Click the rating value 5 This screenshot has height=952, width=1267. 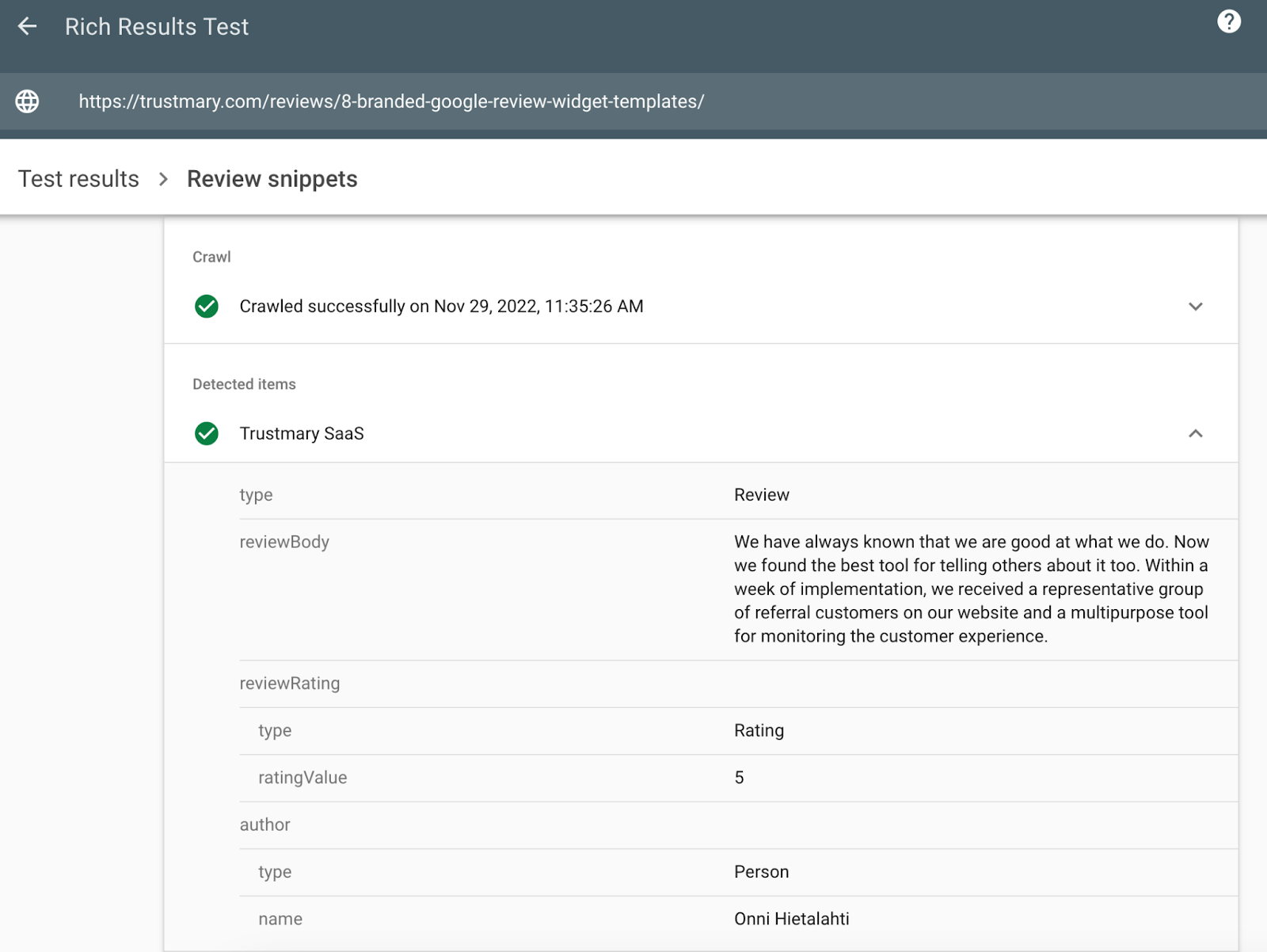coord(739,778)
